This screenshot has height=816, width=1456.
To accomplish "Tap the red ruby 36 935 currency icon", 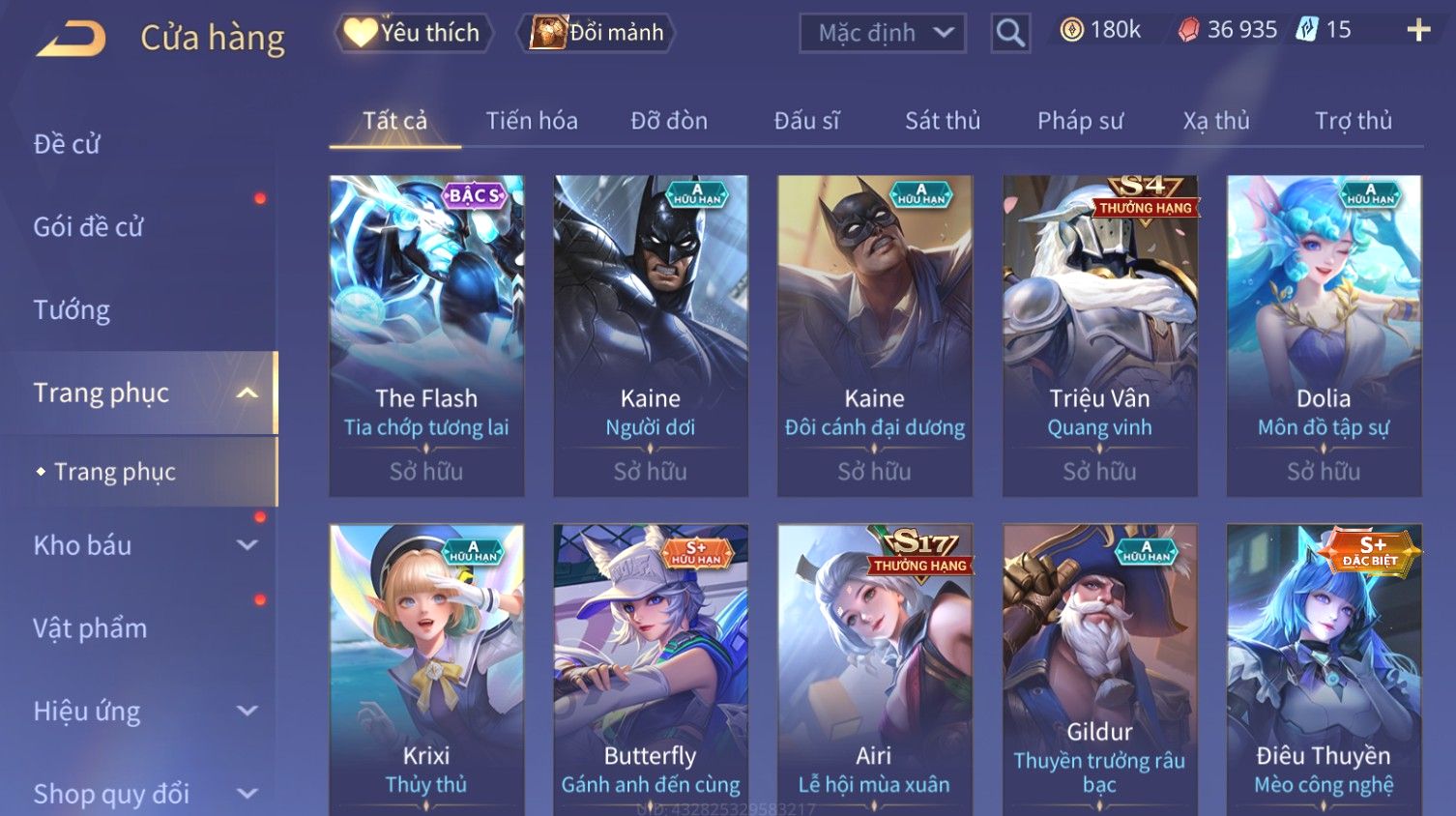I will (1188, 31).
